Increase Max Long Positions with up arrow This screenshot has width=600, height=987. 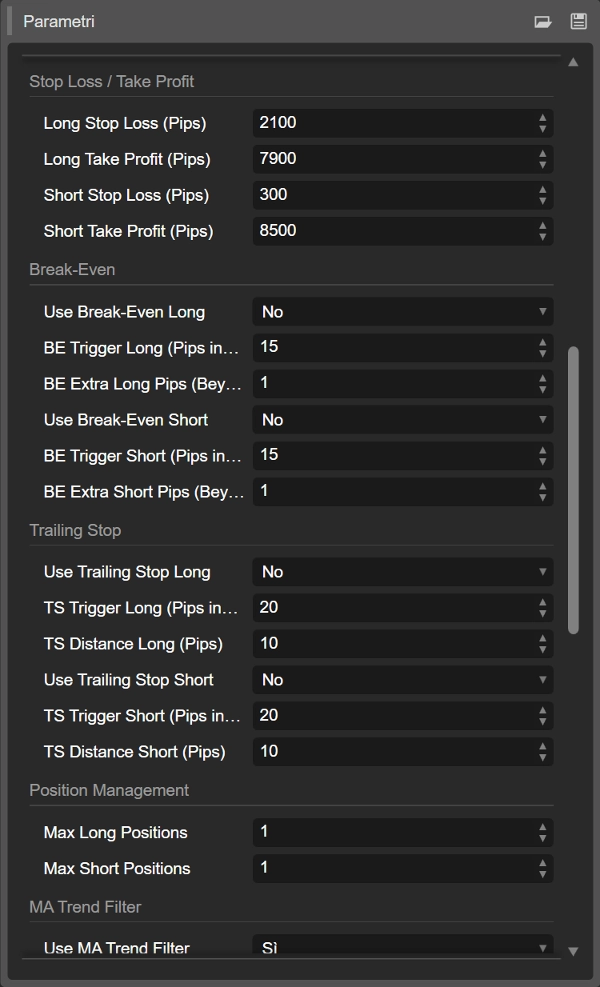tap(543, 827)
